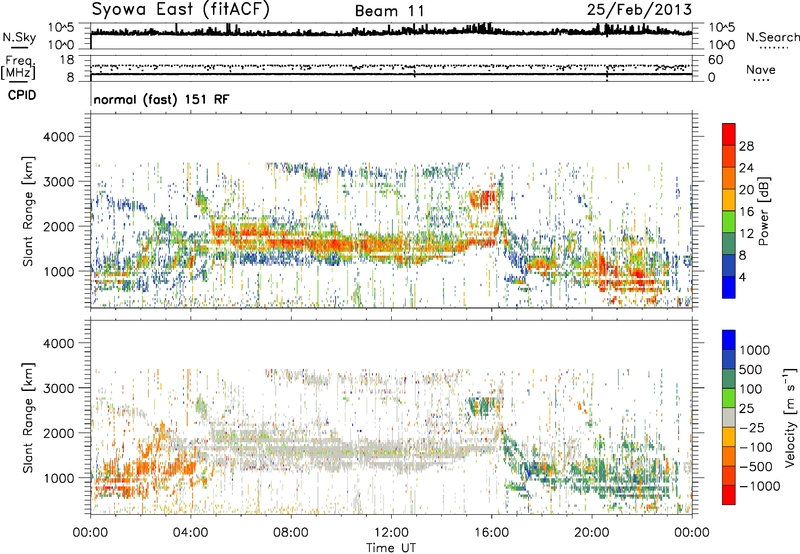The height and width of the screenshot is (554, 800).
Task: Click the '12:00' time tick label
Action: click(x=391, y=533)
